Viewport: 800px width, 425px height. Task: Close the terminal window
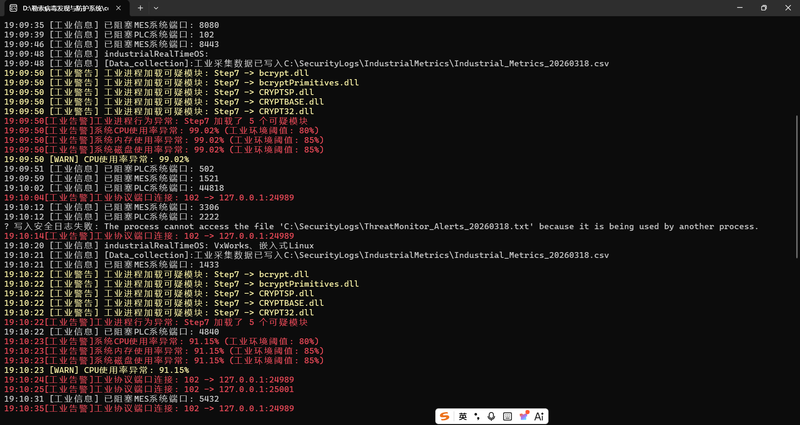788,8
